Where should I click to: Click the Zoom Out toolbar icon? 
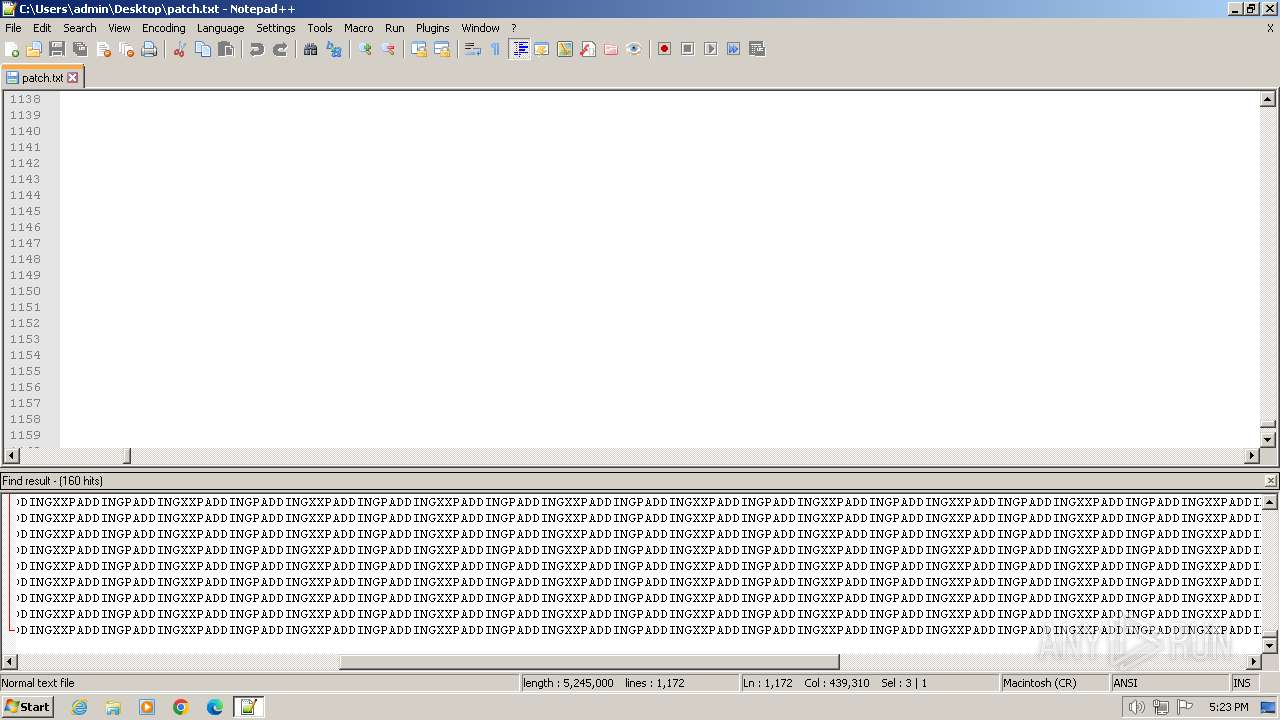[x=388, y=49]
